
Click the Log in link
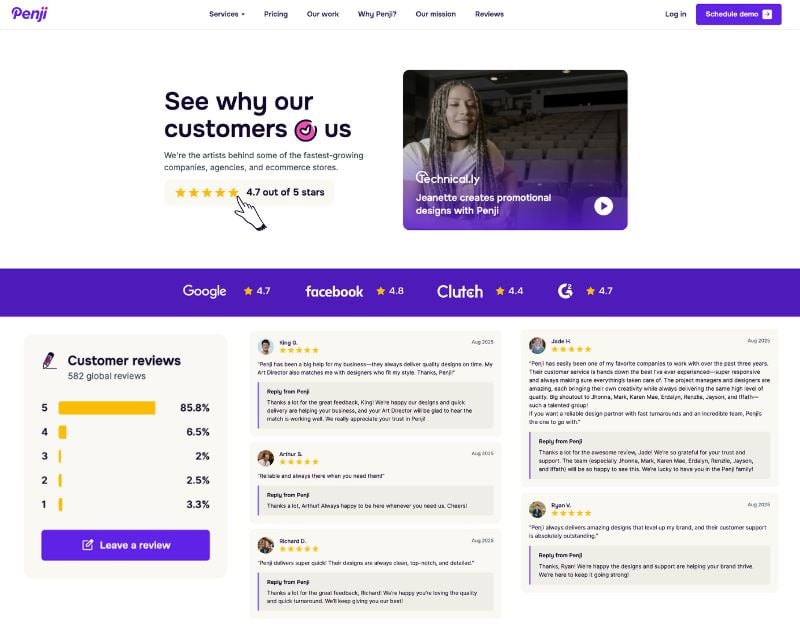pyautogui.click(x=674, y=14)
